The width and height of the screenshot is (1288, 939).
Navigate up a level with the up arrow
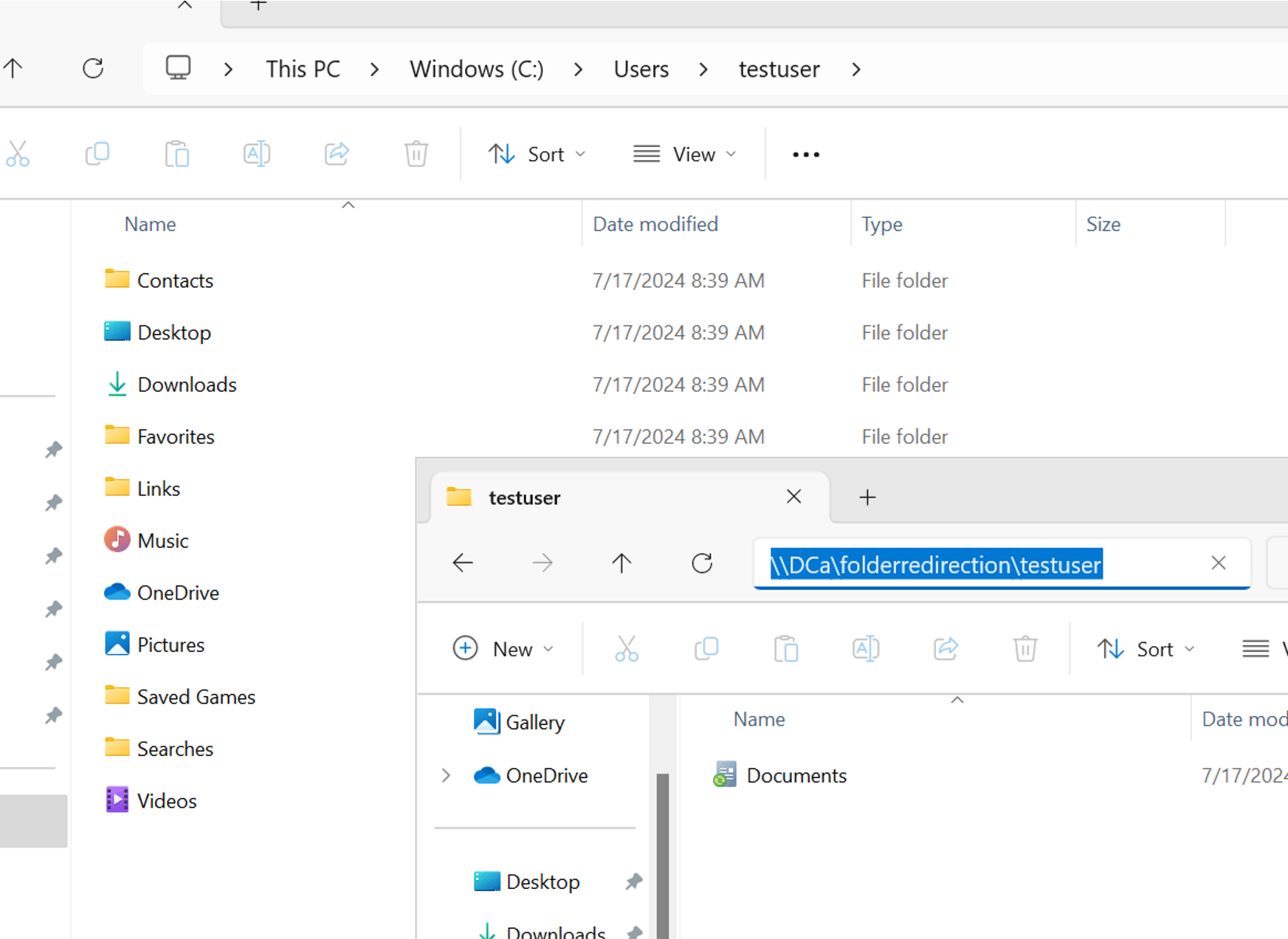[x=621, y=563]
